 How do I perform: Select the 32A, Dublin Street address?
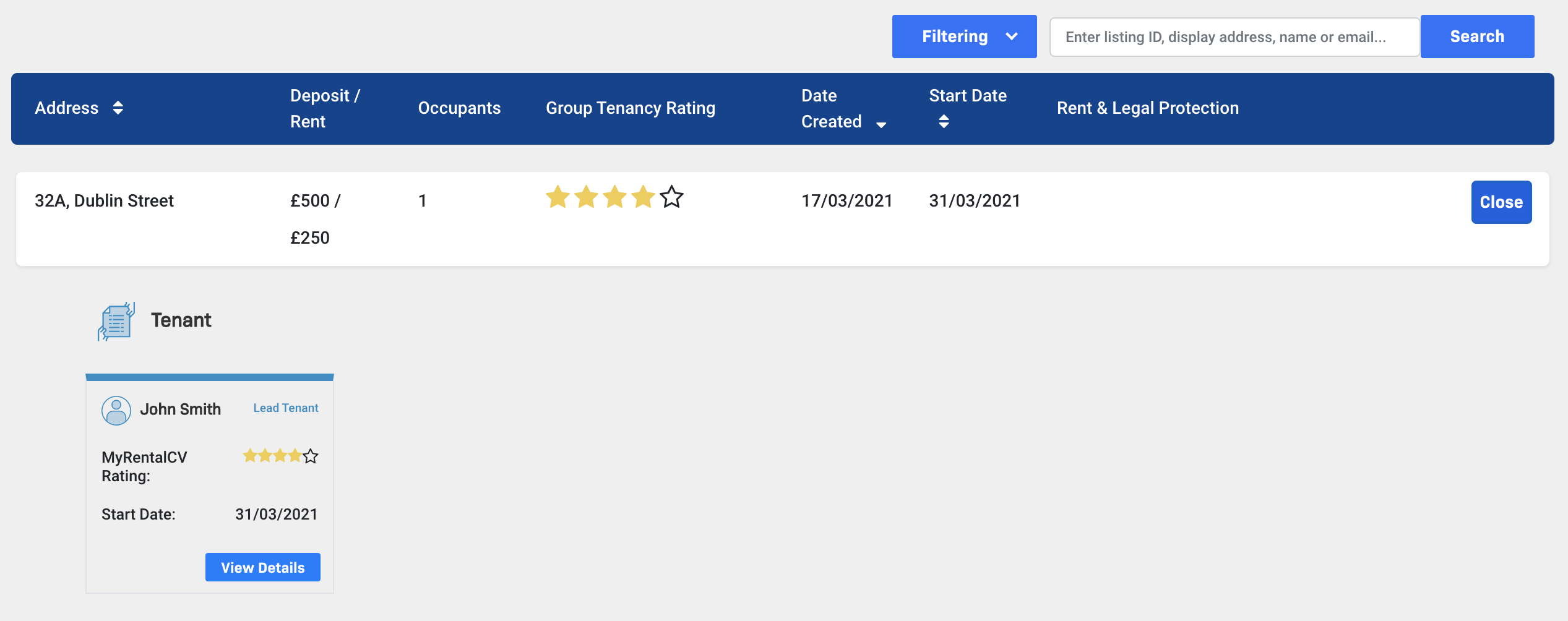(104, 201)
